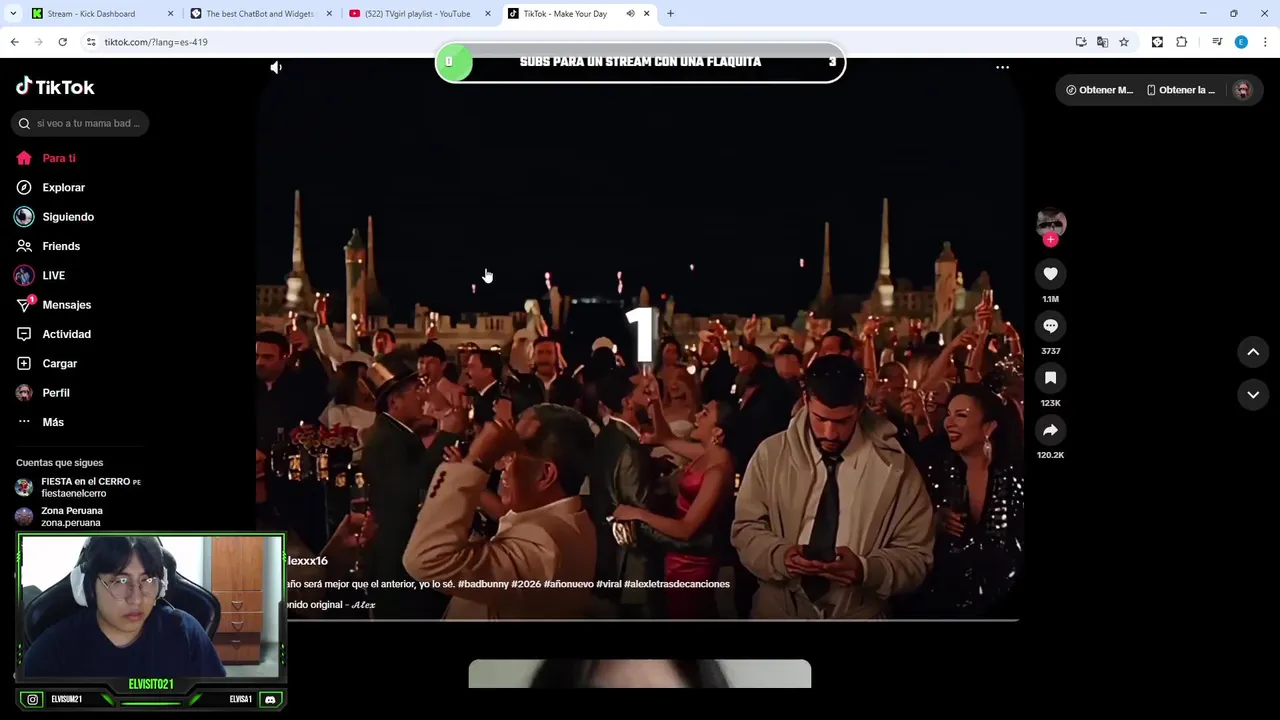Bookmark this page with the star icon
This screenshot has height=720, width=1280.
pyautogui.click(x=1124, y=42)
